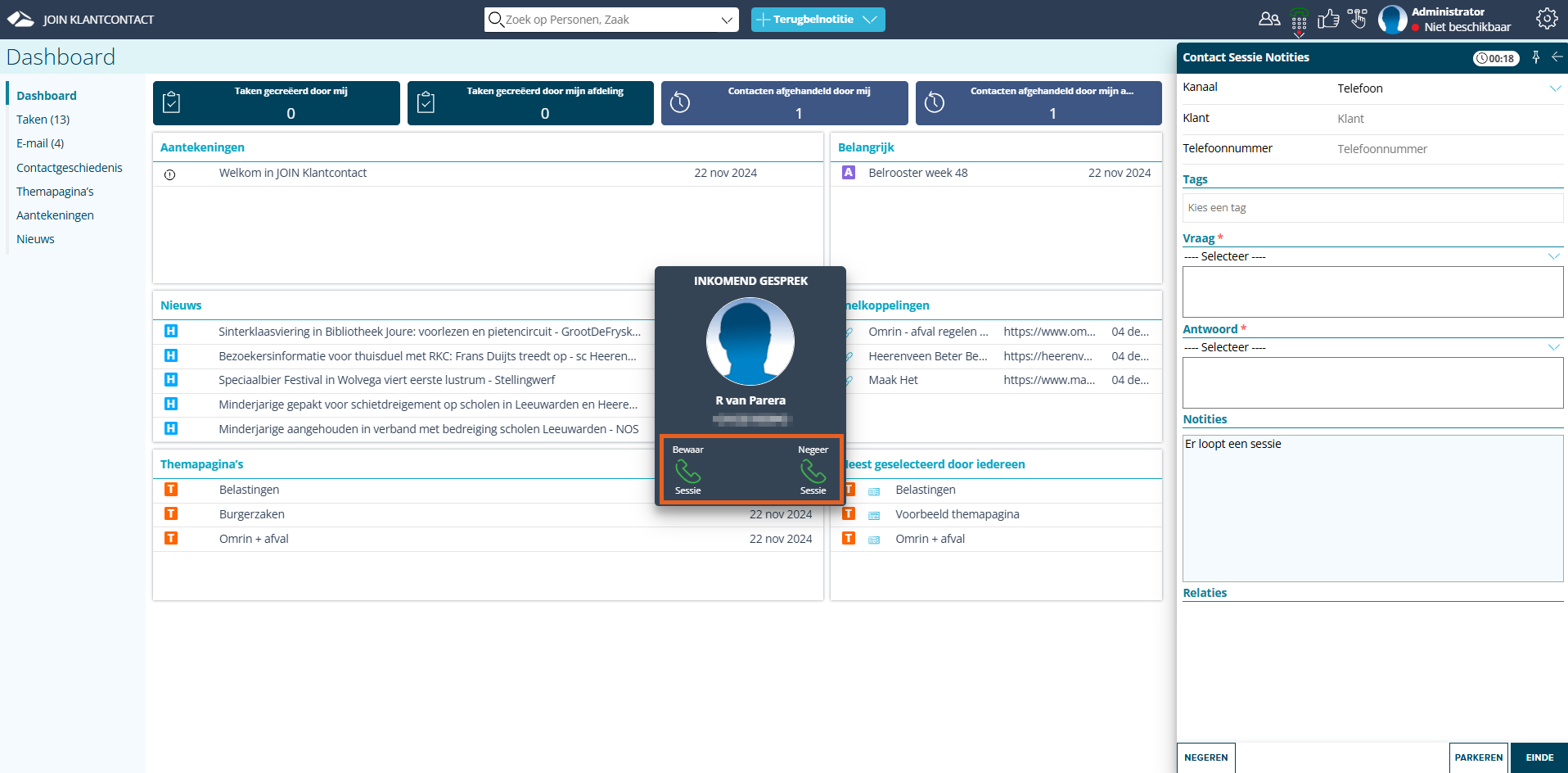Pin the Contact Sessie Notities panel
The width and height of the screenshot is (1568, 773).
[1536, 57]
